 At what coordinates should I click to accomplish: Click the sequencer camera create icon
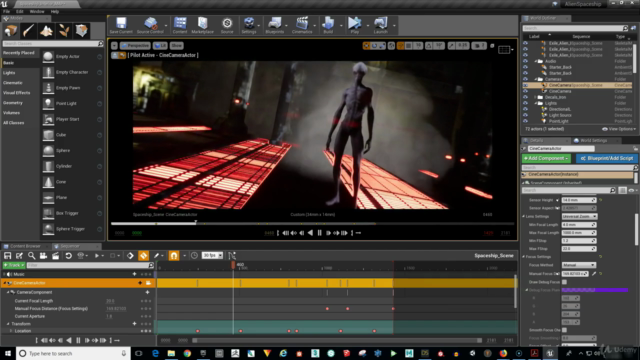pyautogui.click(x=43, y=256)
